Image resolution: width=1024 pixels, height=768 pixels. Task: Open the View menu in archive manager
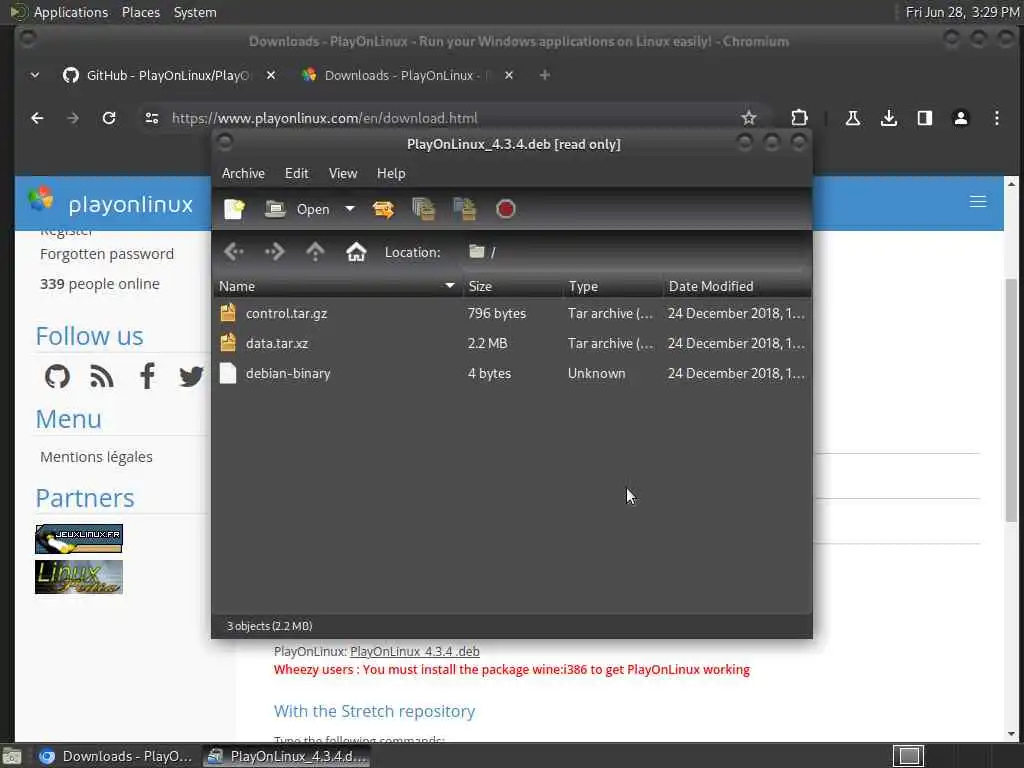tap(343, 173)
